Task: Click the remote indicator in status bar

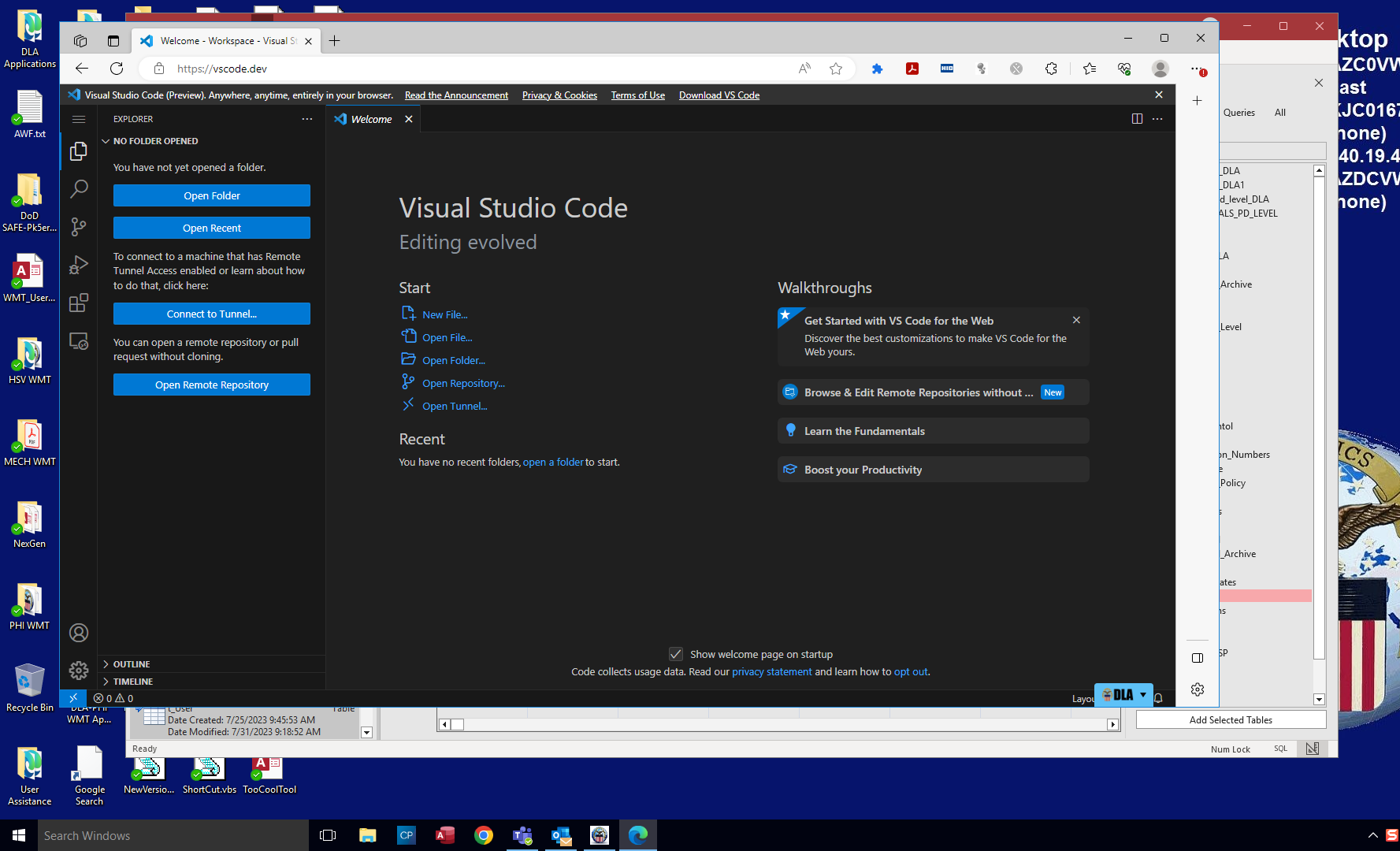Action: [x=72, y=698]
